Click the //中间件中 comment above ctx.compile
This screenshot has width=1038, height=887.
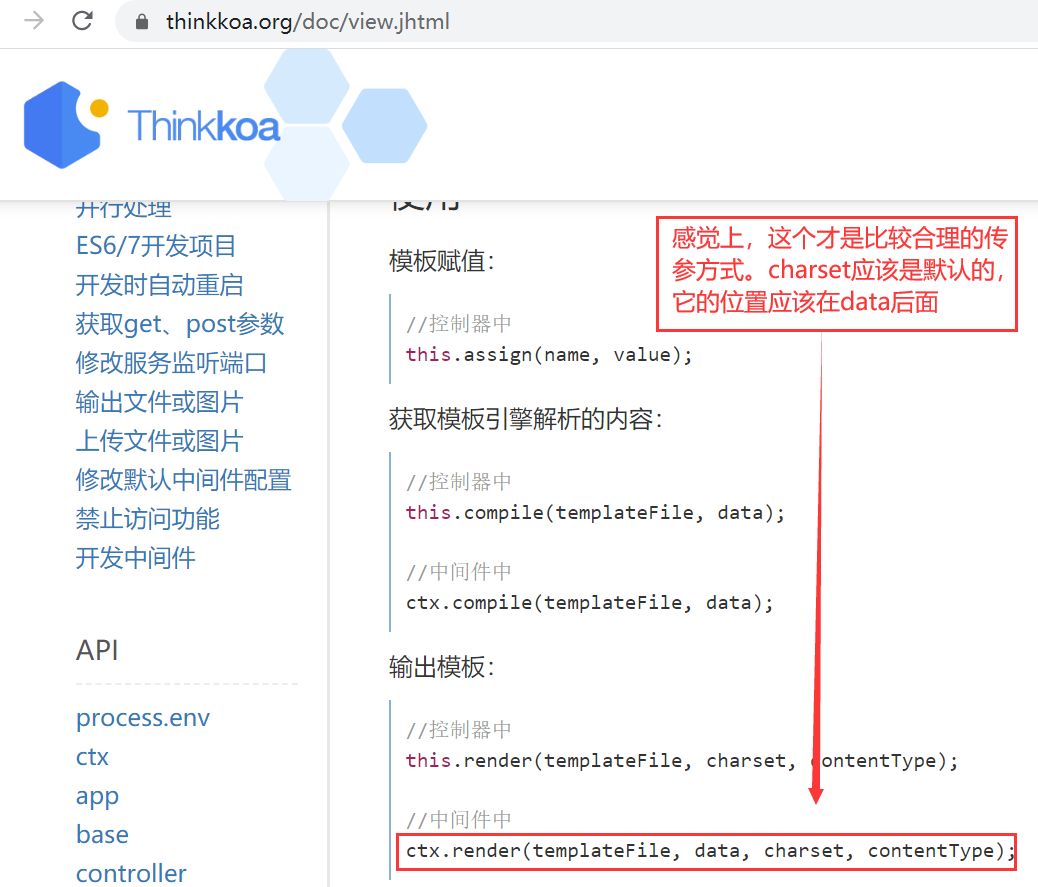(x=459, y=572)
